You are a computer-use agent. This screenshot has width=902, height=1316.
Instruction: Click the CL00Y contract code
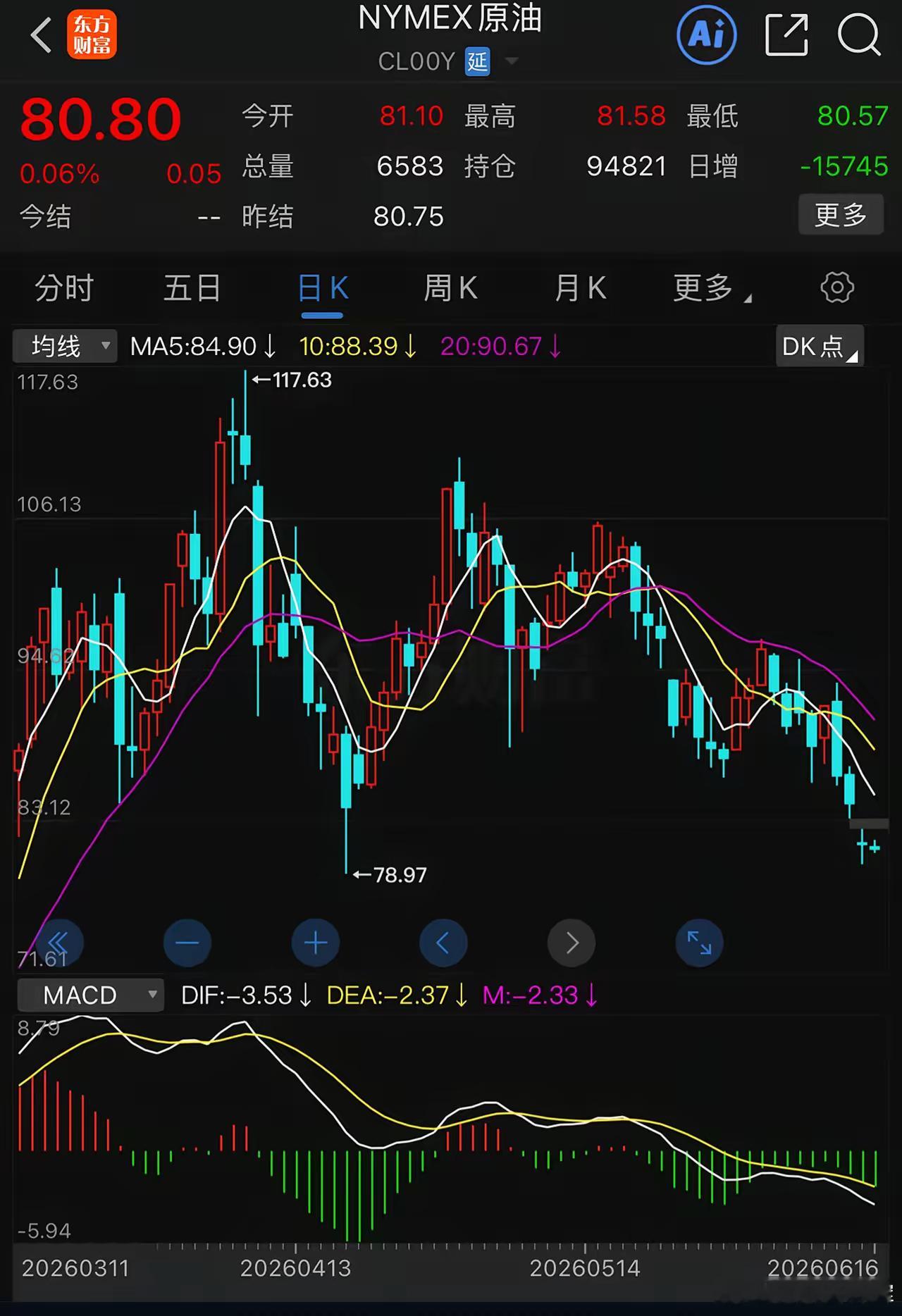coord(416,62)
